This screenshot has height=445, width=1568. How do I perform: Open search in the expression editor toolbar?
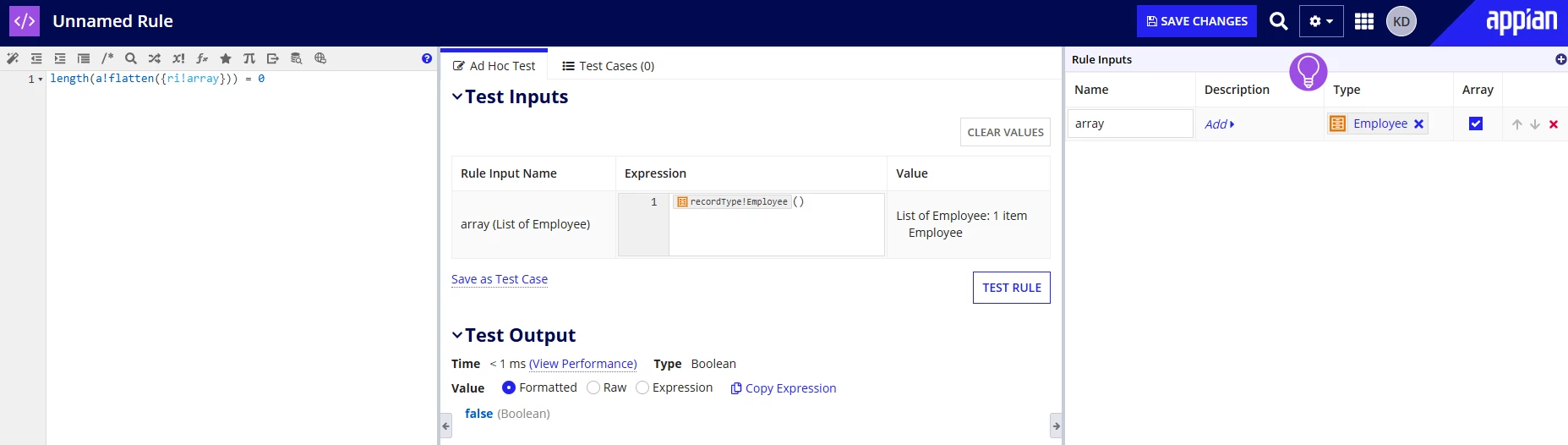pos(131,58)
